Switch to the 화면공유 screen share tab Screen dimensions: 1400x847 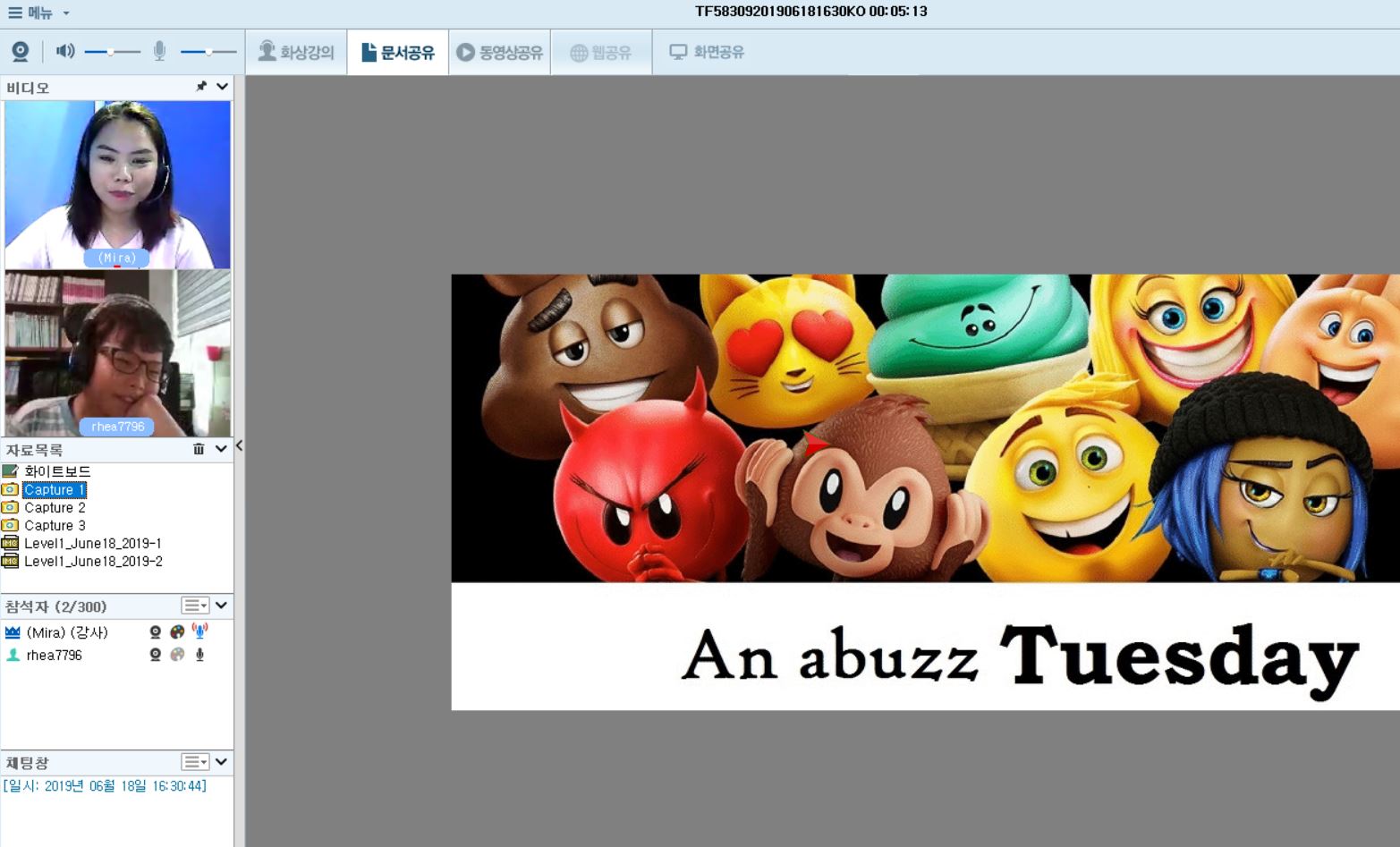707,52
